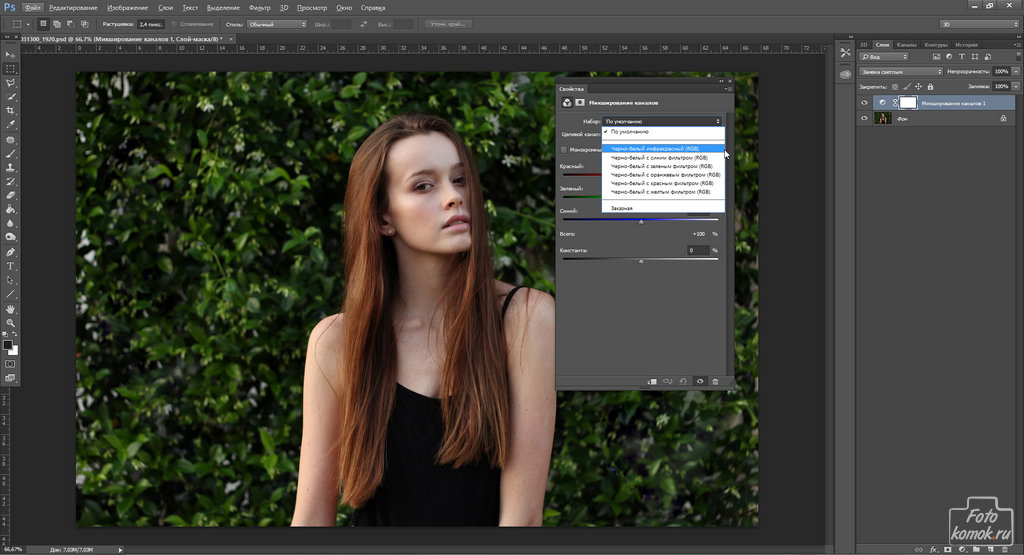Viewport: 1024px width, 555px height.
Task: Select the Eyedropper tool
Action: click(x=10, y=125)
